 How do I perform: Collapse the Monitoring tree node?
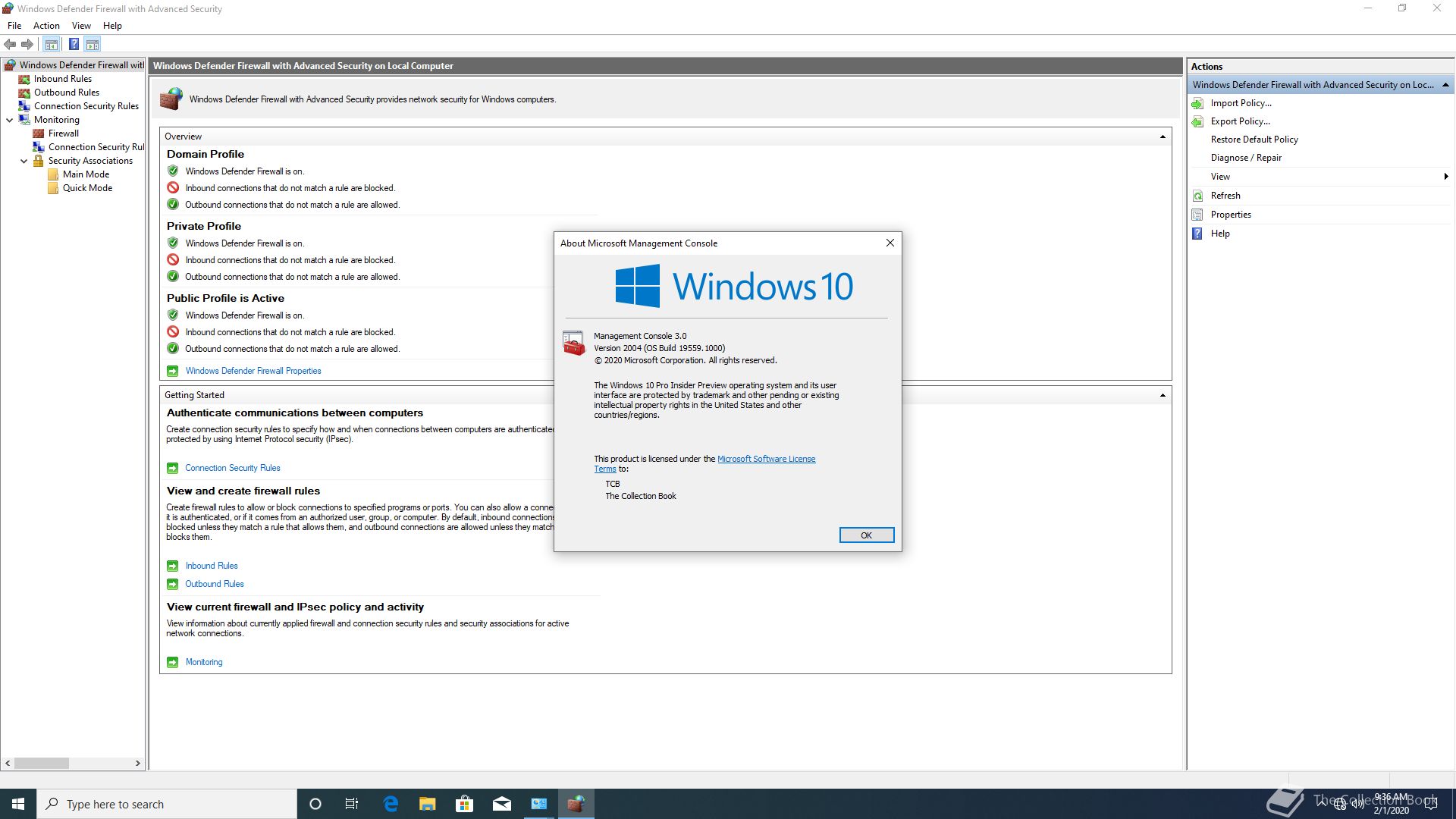point(10,120)
